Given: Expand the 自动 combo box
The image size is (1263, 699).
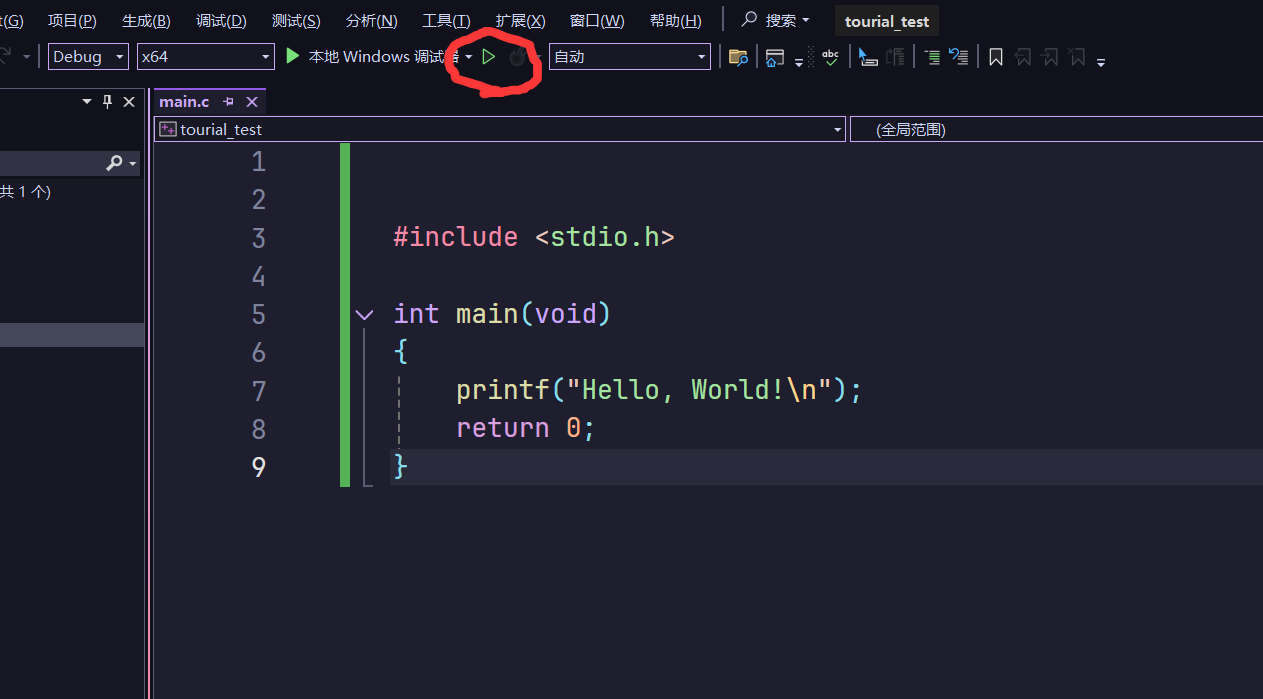Looking at the screenshot, I should pyautogui.click(x=630, y=57).
